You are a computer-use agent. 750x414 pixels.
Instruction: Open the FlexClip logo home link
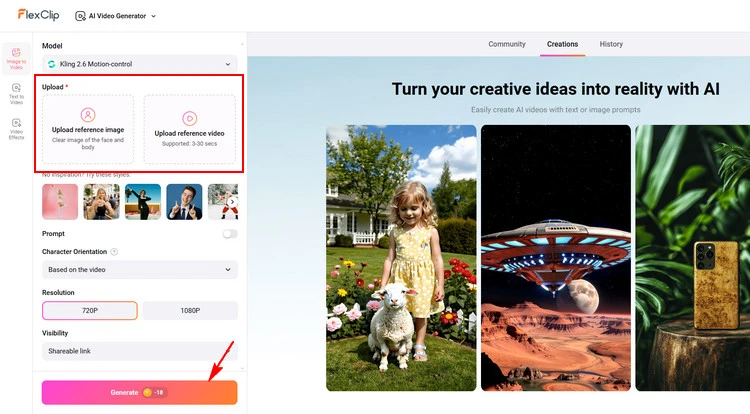(x=38, y=15)
